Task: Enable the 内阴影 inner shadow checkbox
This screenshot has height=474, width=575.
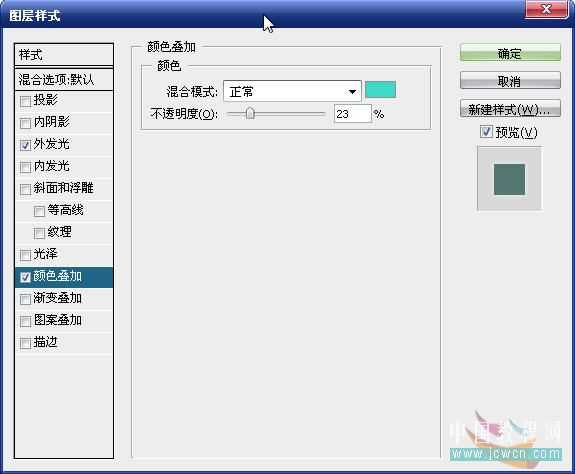Action: pos(25,123)
